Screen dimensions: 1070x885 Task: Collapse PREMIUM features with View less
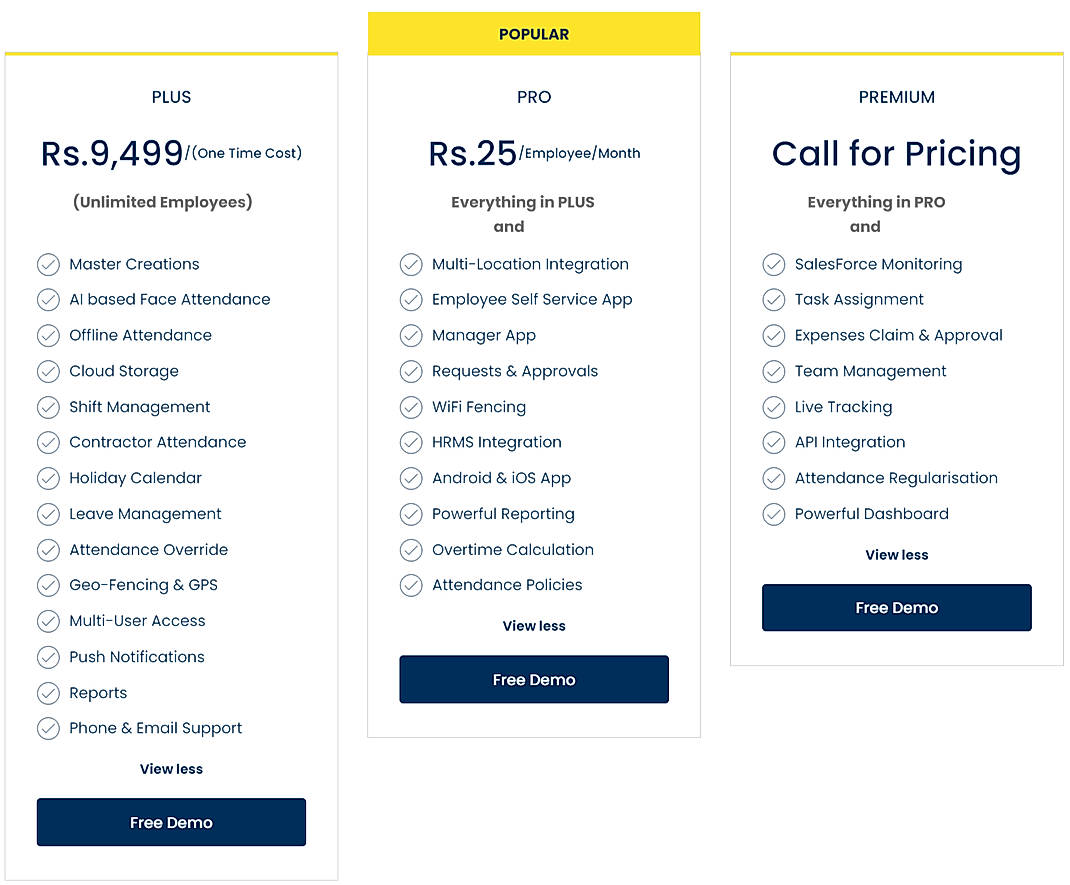pyautogui.click(x=896, y=555)
